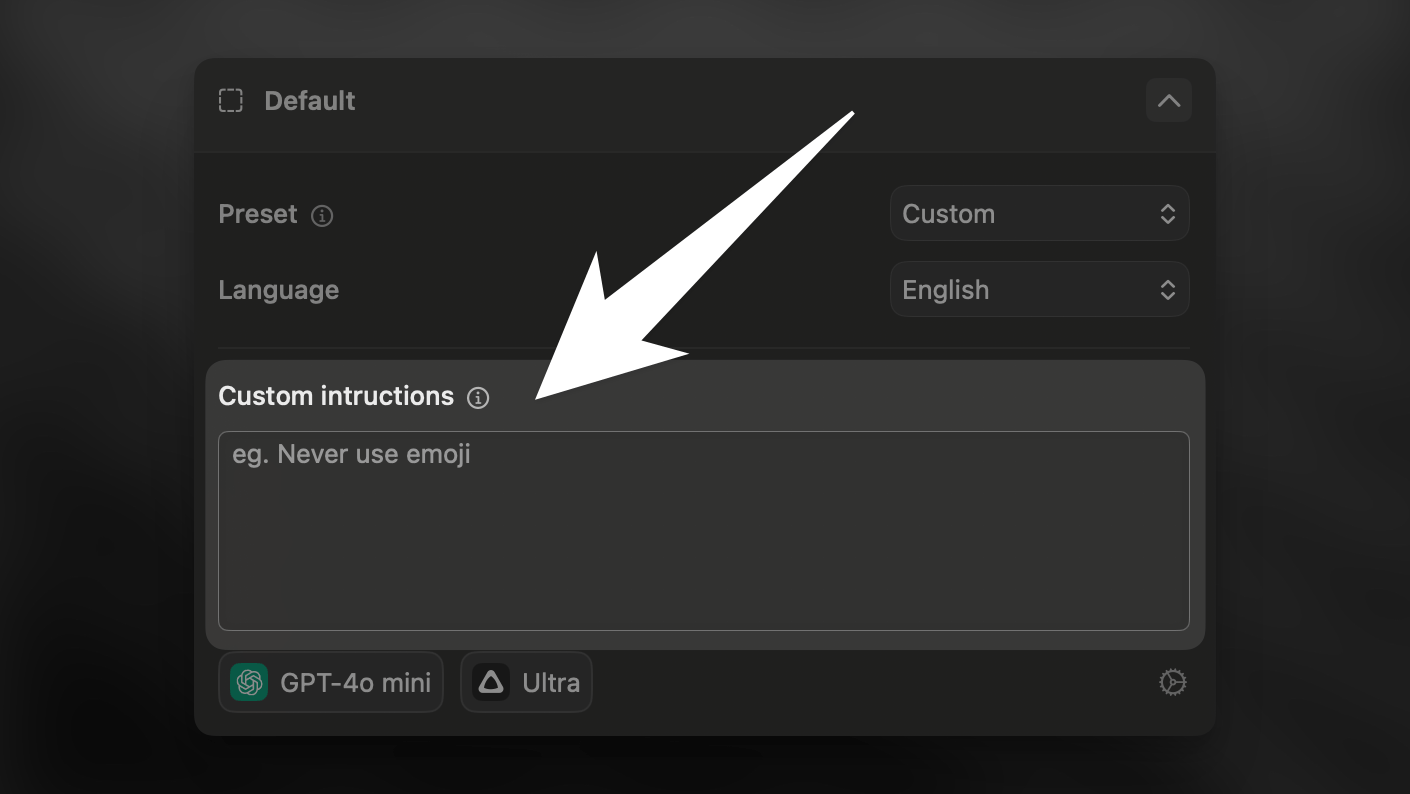Viewport: 1410px width, 794px height.
Task: Click the up-down arrows on the Custom selector
Action: pyautogui.click(x=1167, y=214)
